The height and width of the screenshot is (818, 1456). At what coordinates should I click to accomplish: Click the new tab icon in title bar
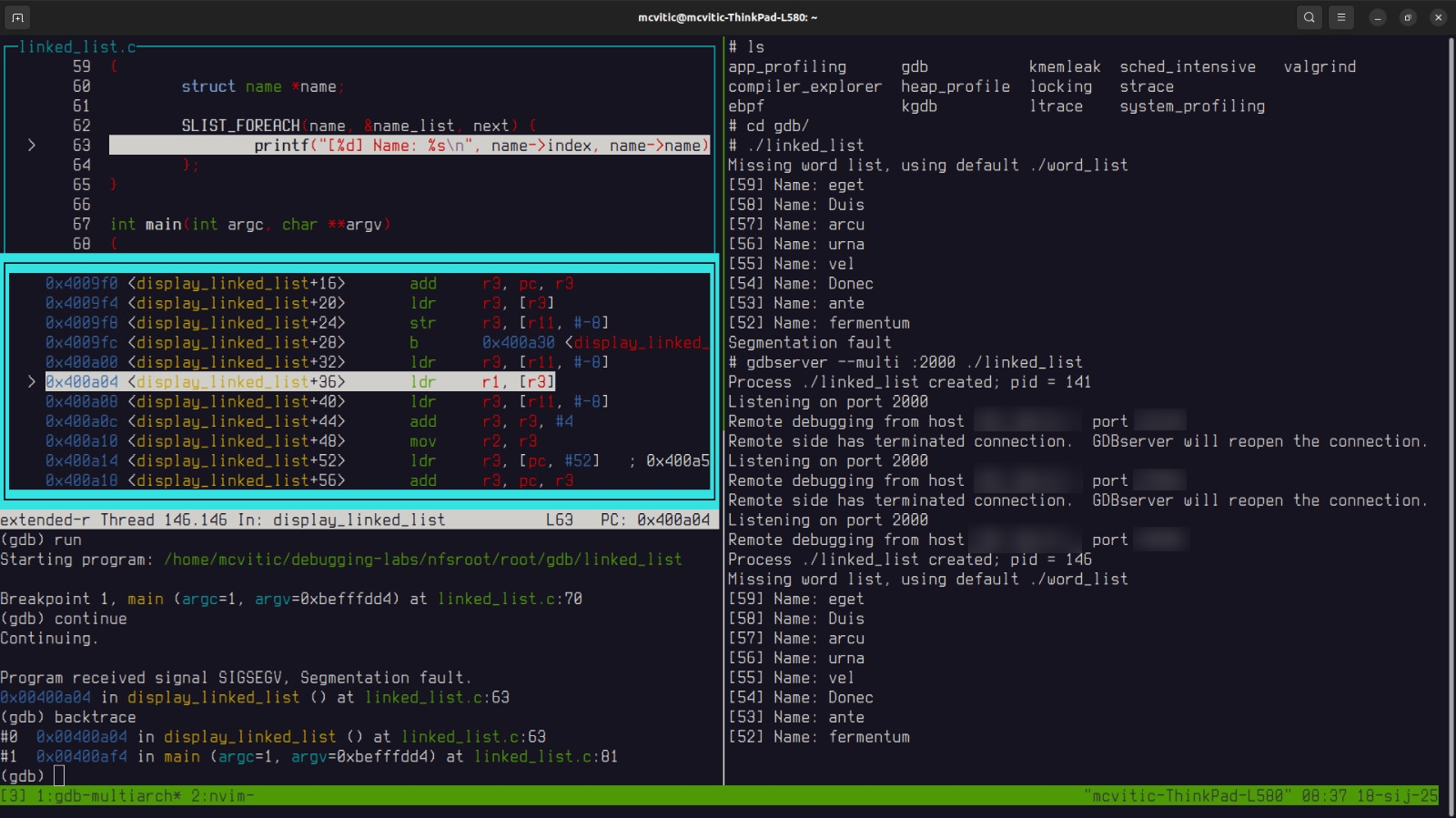(x=17, y=17)
